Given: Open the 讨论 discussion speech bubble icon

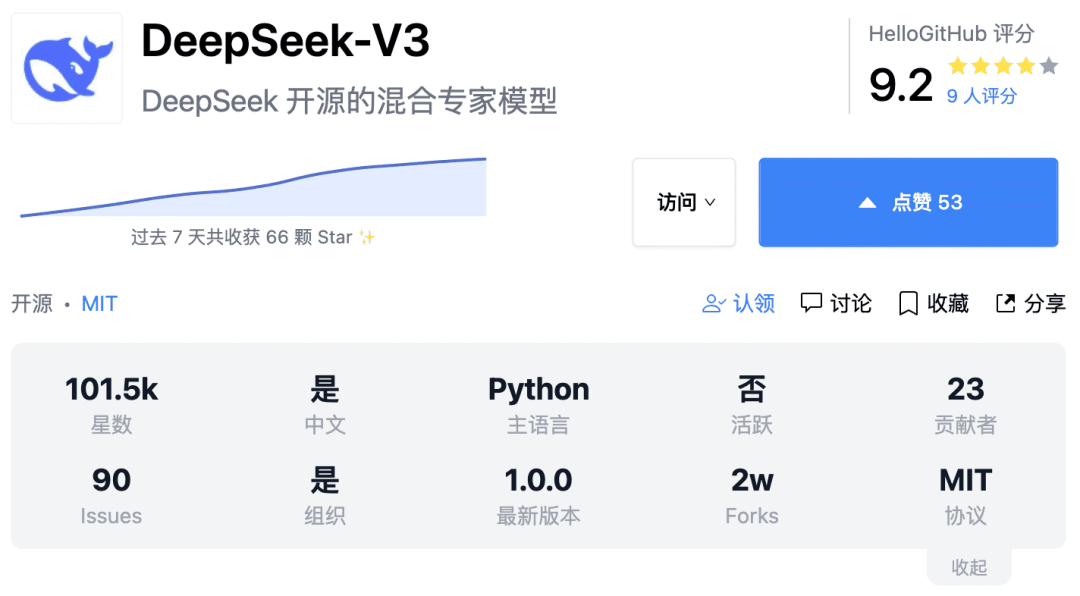Looking at the screenshot, I should [x=811, y=303].
